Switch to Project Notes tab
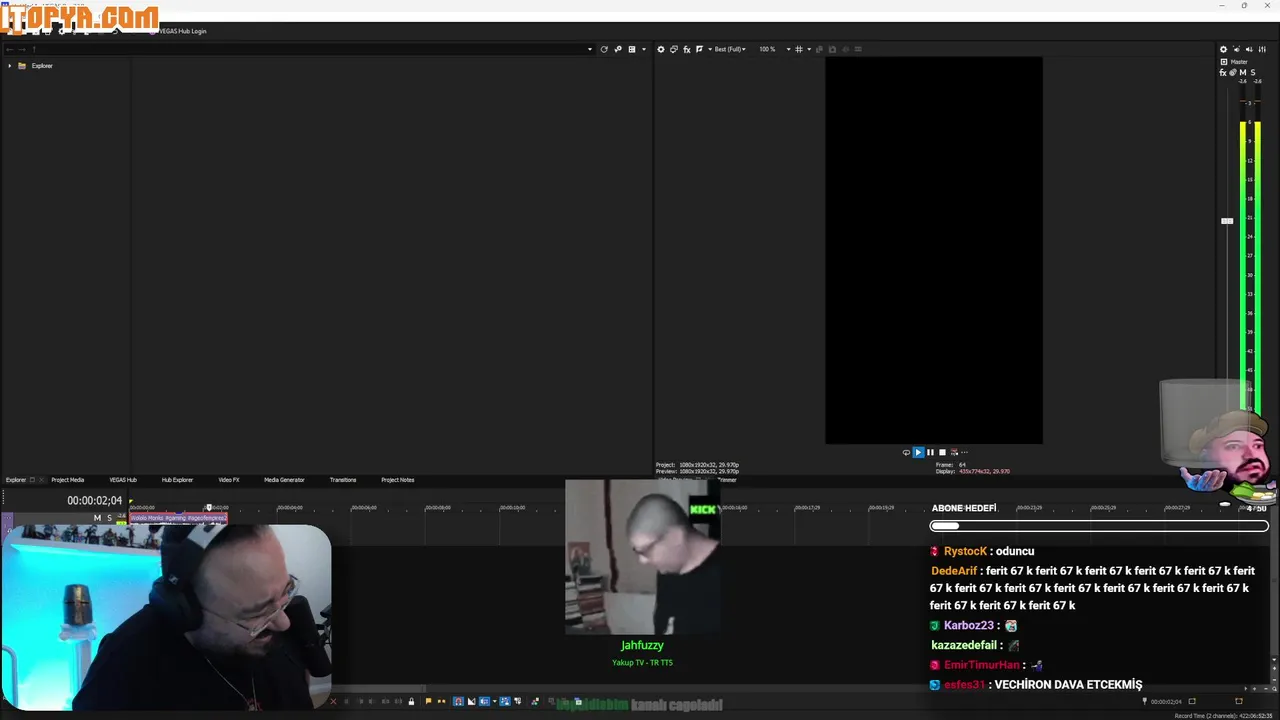The width and height of the screenshot is (1280, 720). tap(397, 480)
